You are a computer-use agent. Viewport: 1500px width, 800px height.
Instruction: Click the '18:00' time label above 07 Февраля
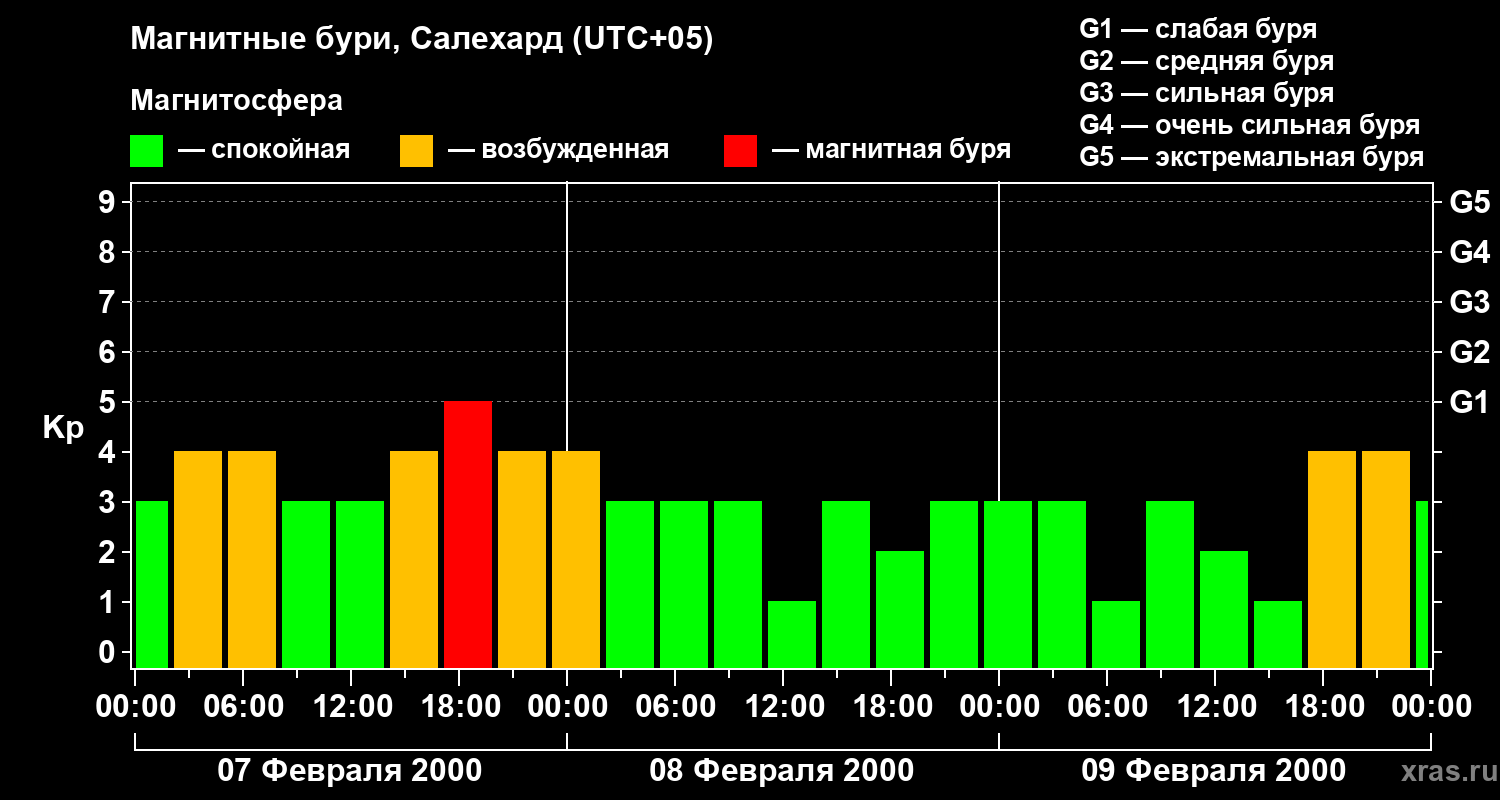coord(459,706)
